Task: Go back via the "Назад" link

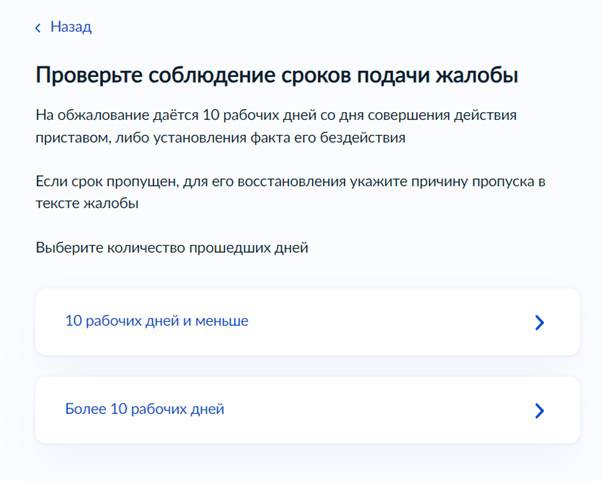Action: (71, 27)
